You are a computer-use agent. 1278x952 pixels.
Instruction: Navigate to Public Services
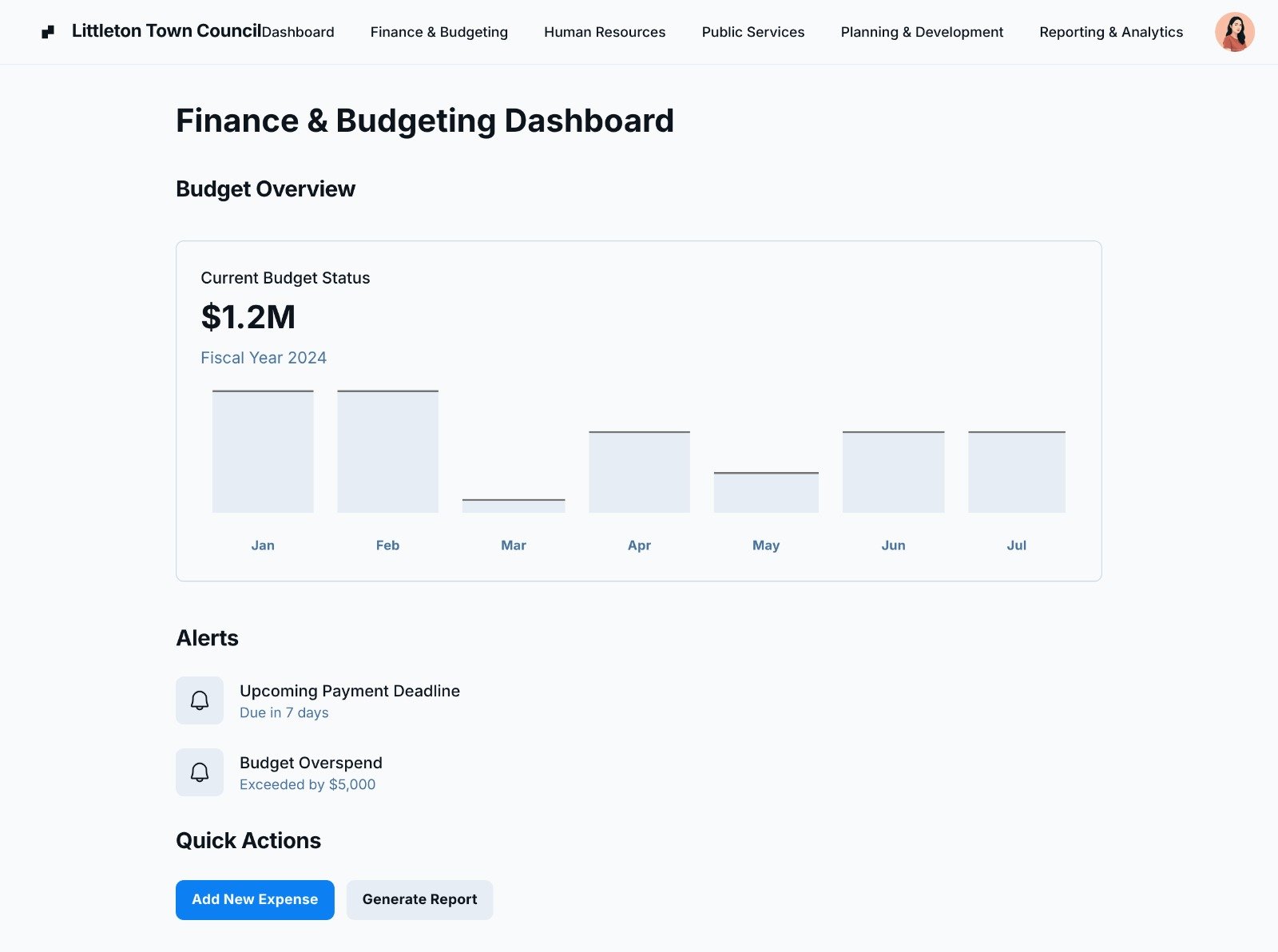[x=752, y=32]
